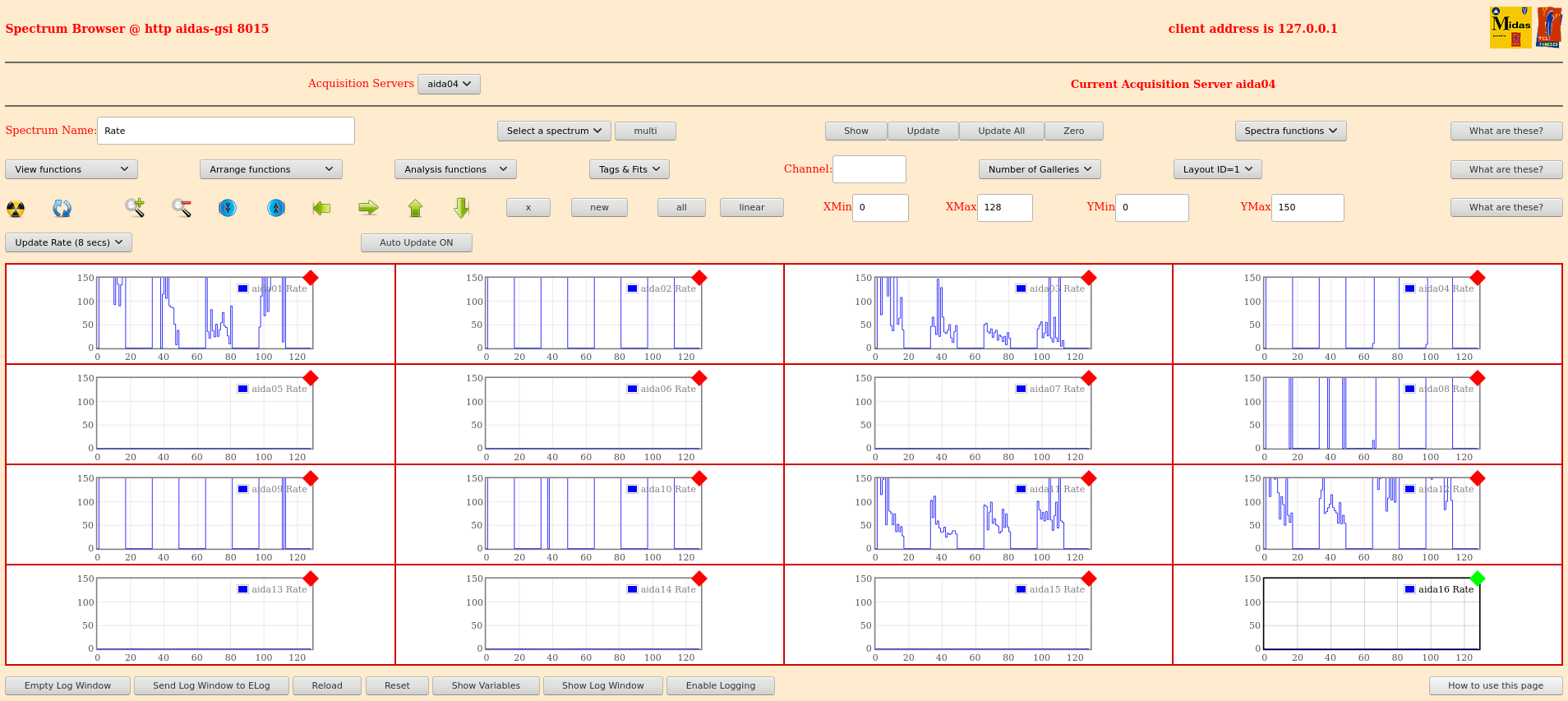Click the Show Log Window button
Image resolution: width=1568 pixels, height=701 pixels.
(x=603, y=685)
